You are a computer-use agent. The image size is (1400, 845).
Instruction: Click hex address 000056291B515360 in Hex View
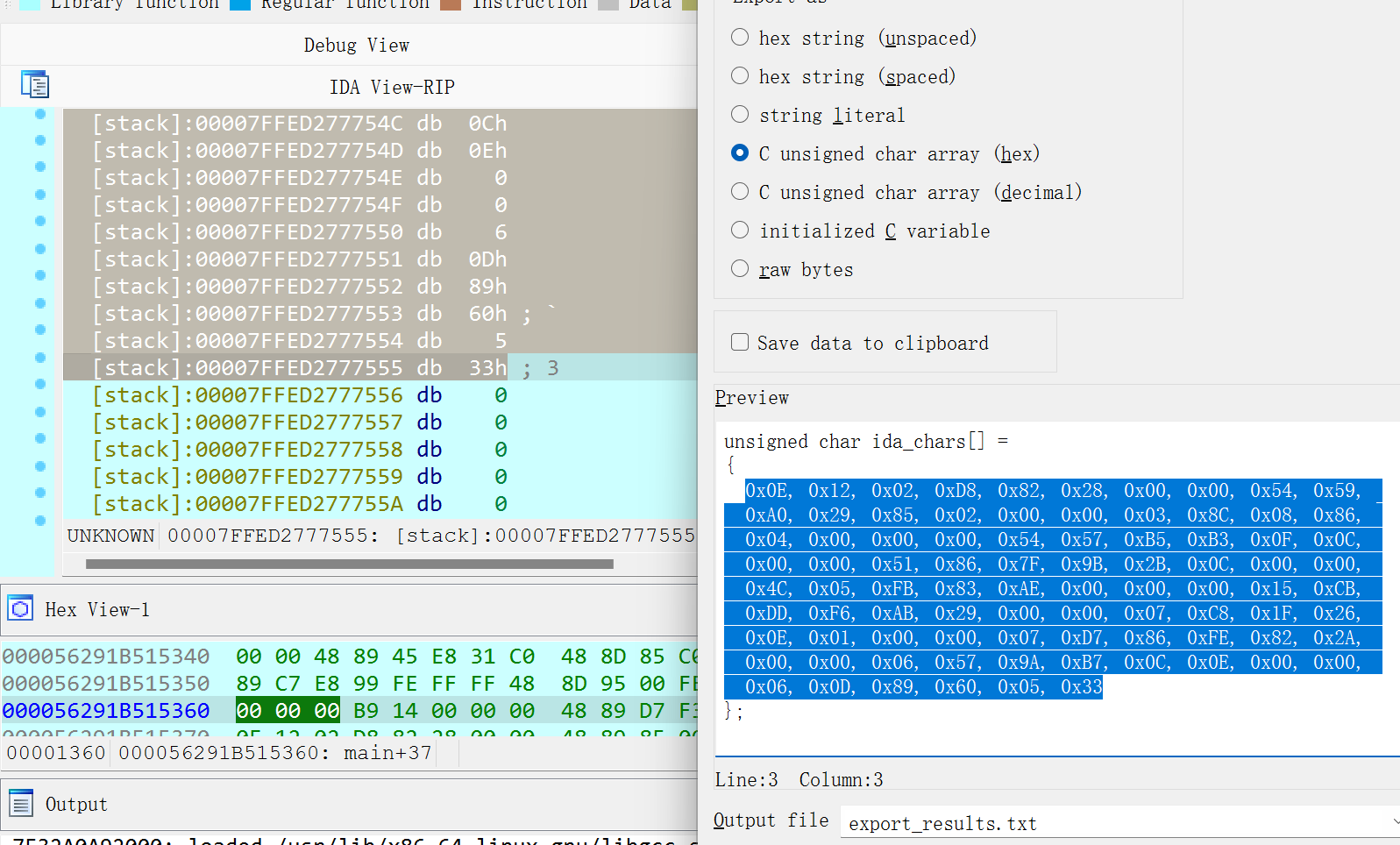106,711
